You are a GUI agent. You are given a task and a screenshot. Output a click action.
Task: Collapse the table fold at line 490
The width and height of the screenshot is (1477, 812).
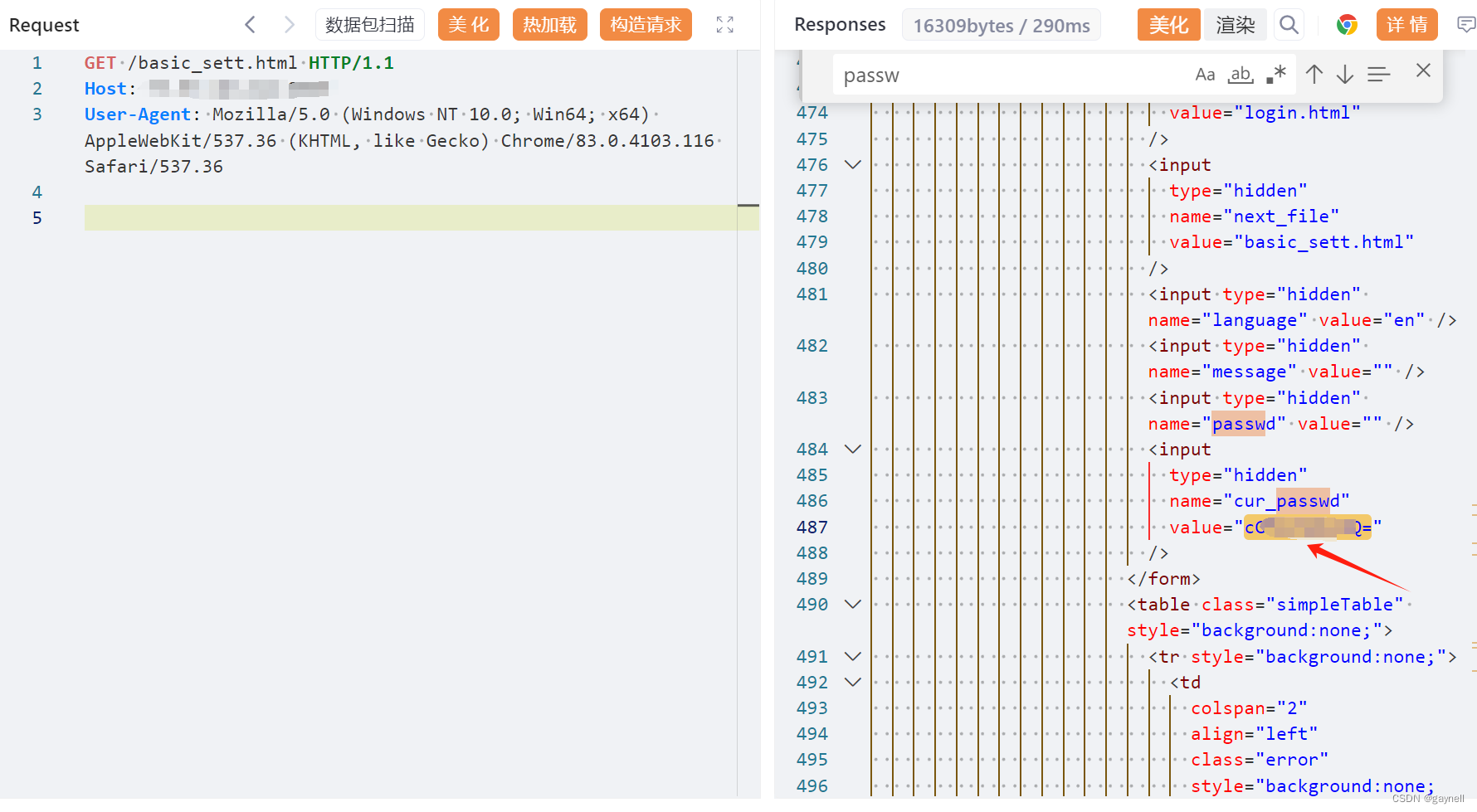(852, 604)
